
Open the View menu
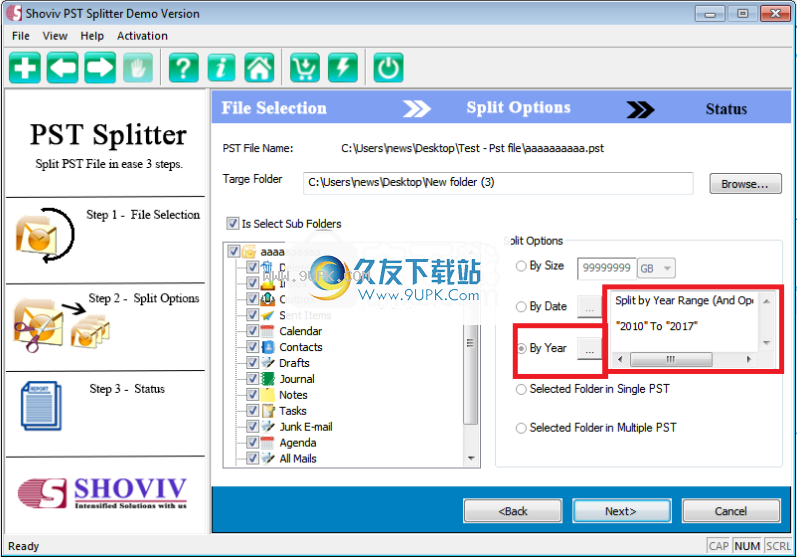[55, 36]
